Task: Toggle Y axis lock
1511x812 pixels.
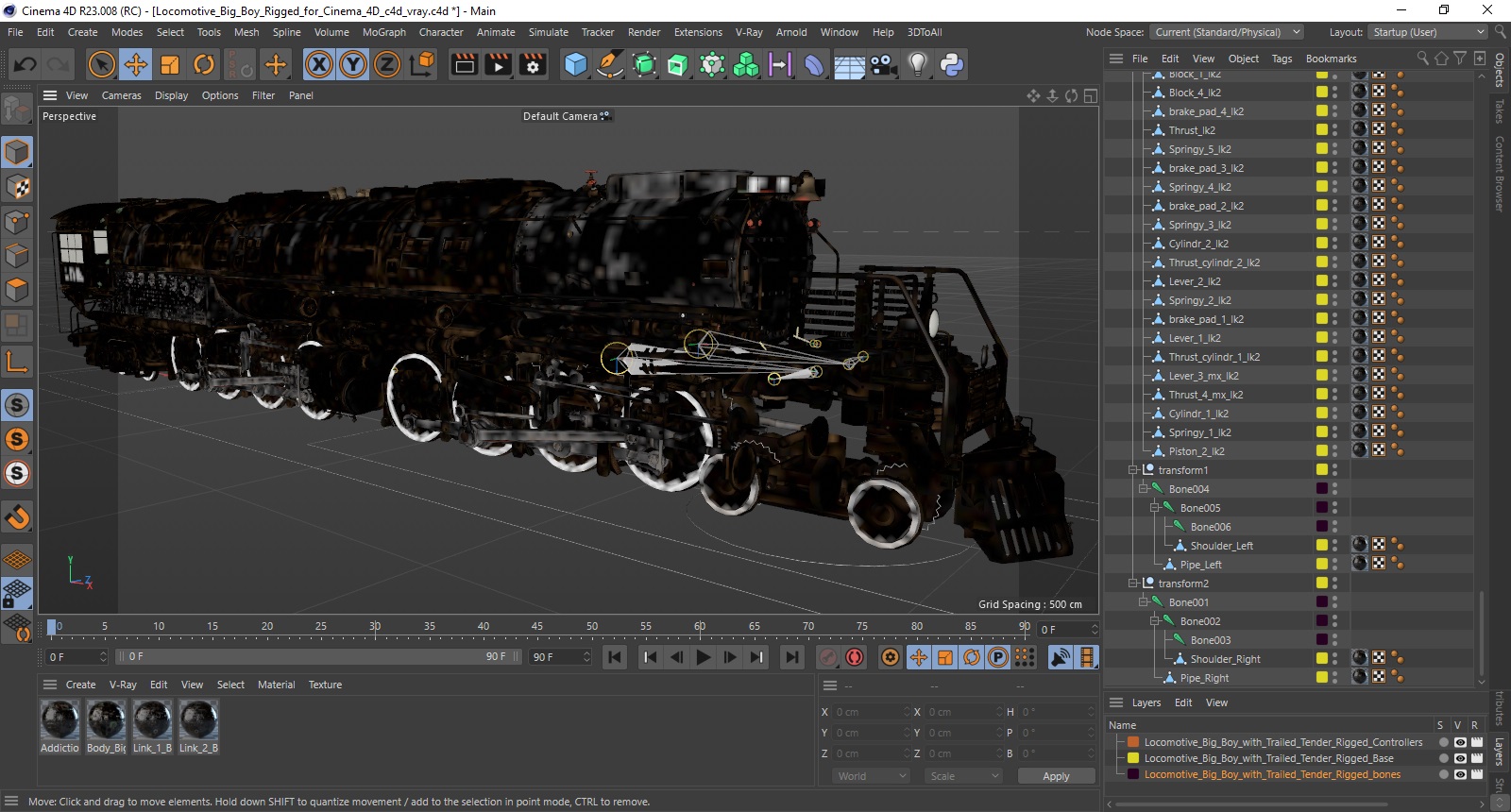Action: click(353, 64)
